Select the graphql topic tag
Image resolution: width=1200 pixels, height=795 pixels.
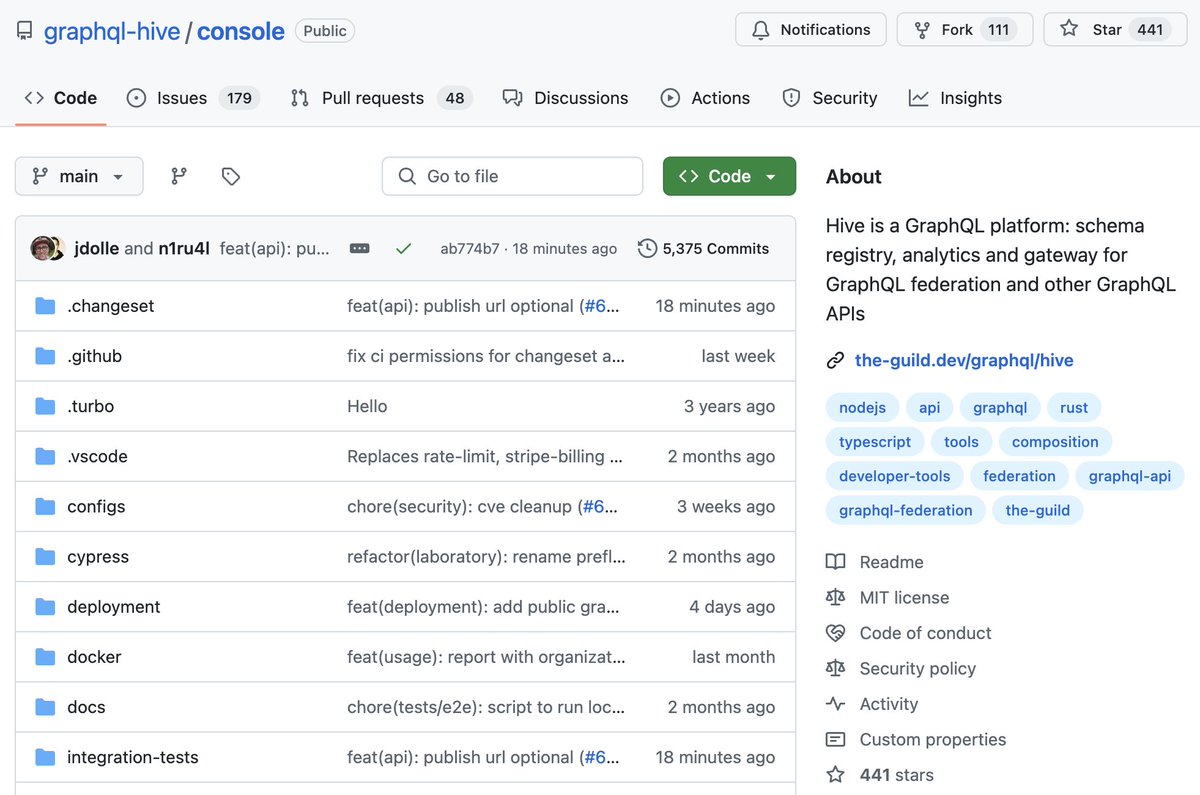pos(1000,408)
